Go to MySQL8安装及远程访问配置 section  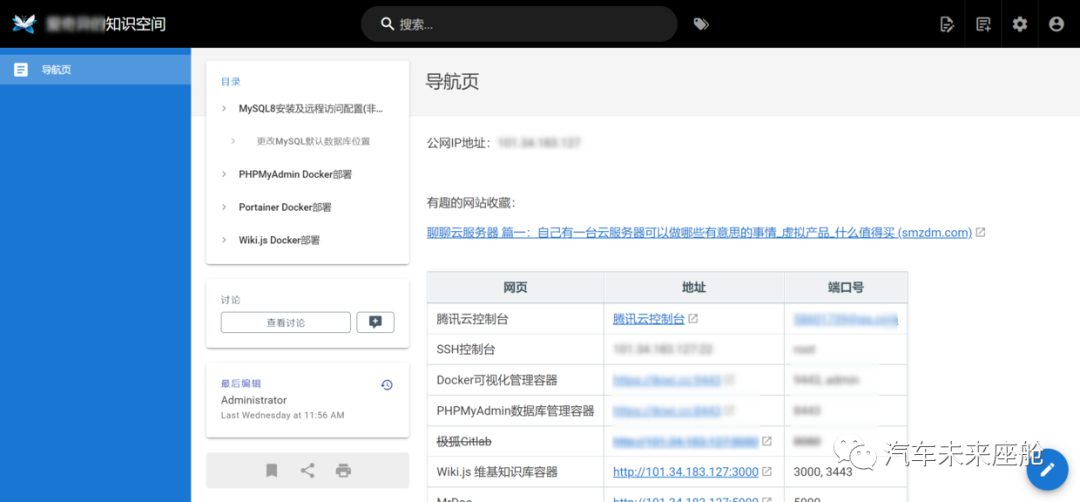tap(311, 108)
